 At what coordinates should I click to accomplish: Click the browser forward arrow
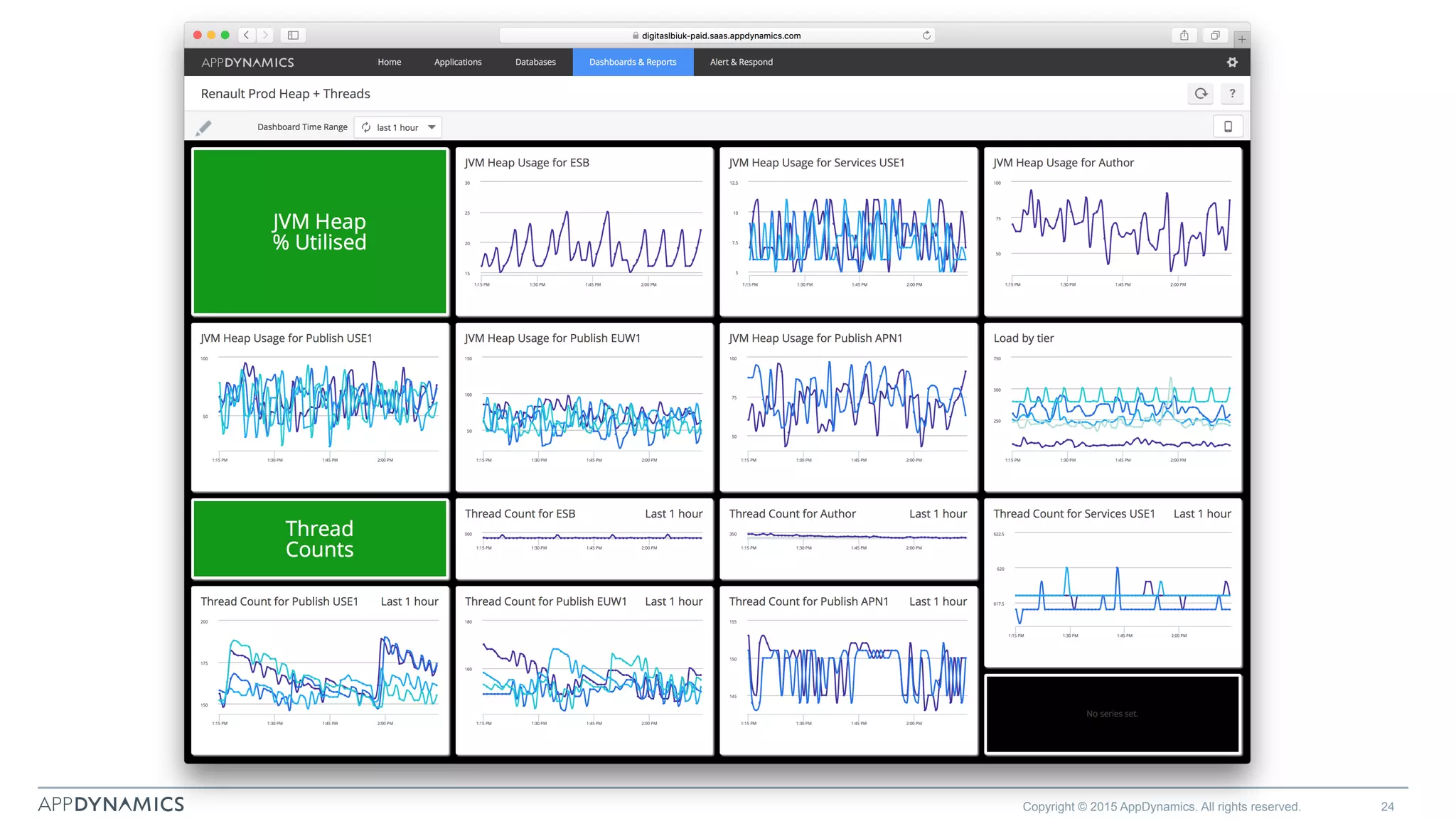[x=265, y=35]
